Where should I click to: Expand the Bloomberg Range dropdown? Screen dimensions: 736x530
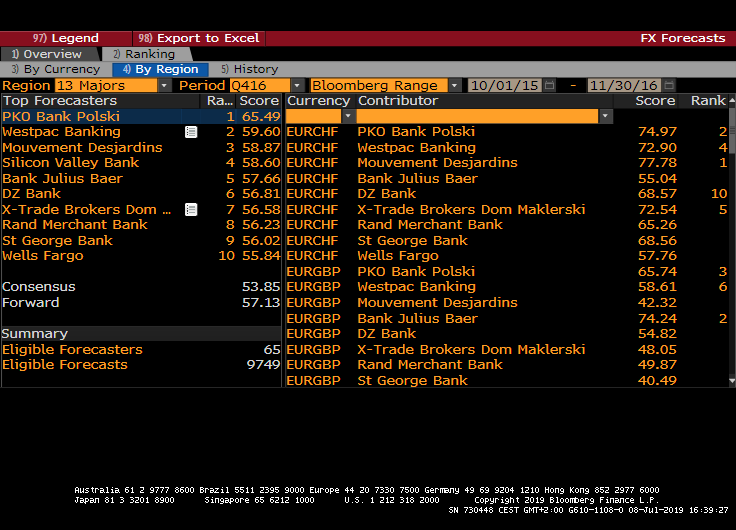tap(454, 86)
